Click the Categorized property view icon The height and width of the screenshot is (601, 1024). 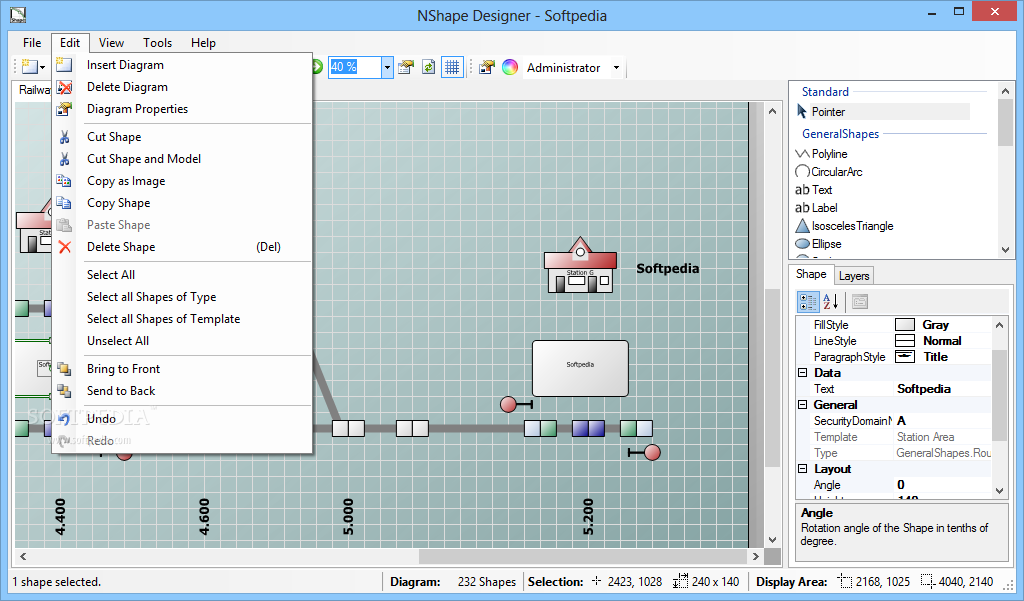coord(808,302)
